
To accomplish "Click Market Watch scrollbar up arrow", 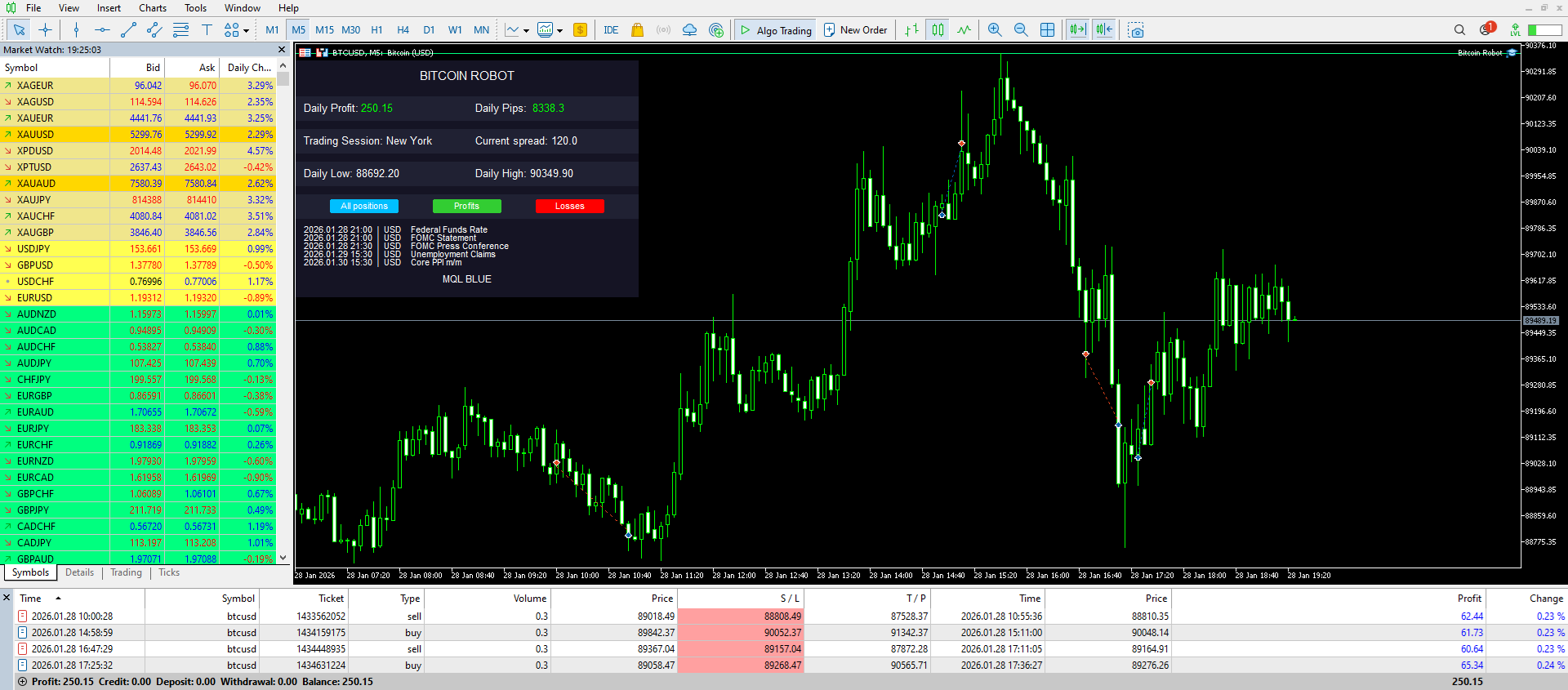I will tap(283, 66).
